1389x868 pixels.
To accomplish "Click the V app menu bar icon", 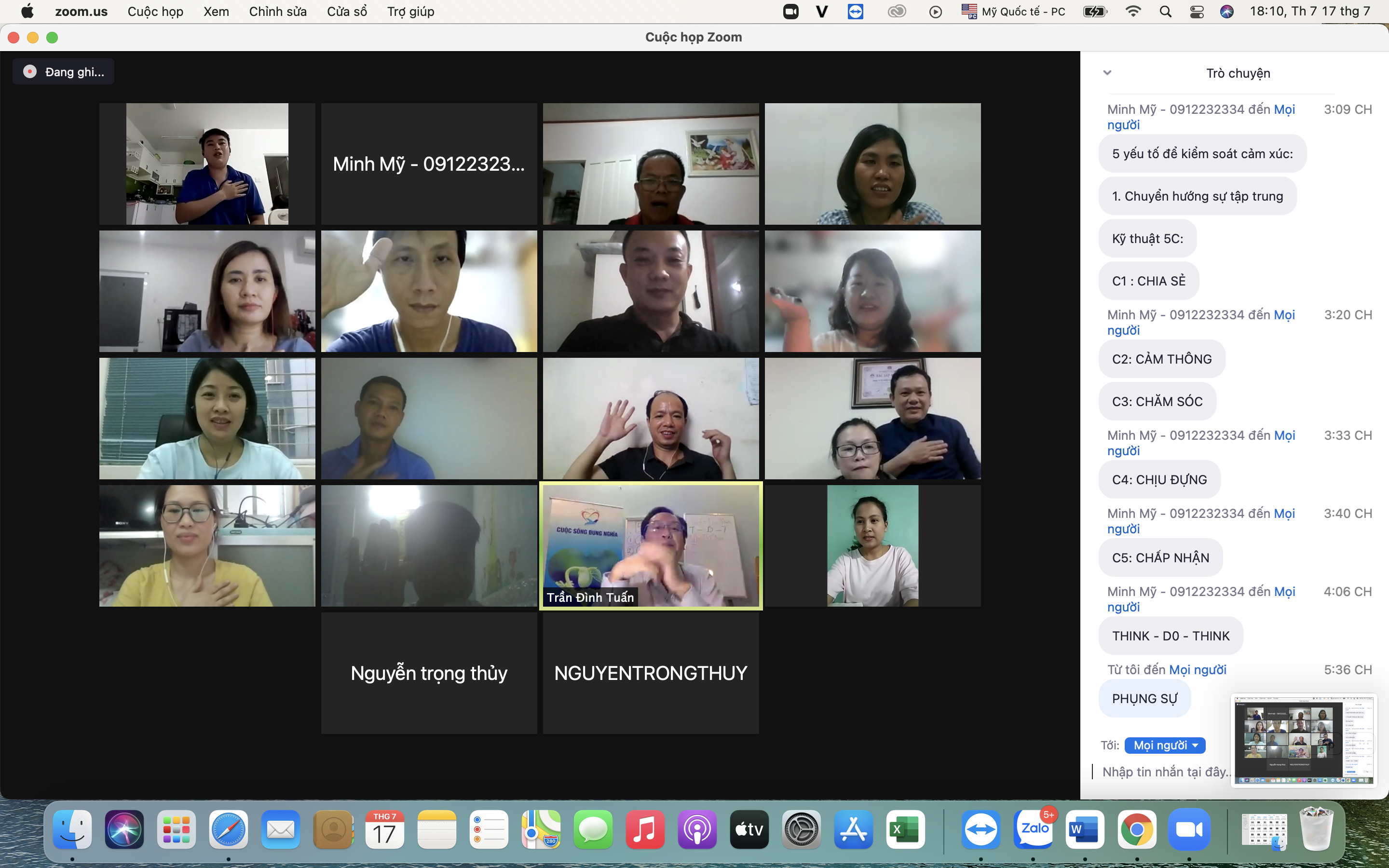I will [x=822, y=12].
